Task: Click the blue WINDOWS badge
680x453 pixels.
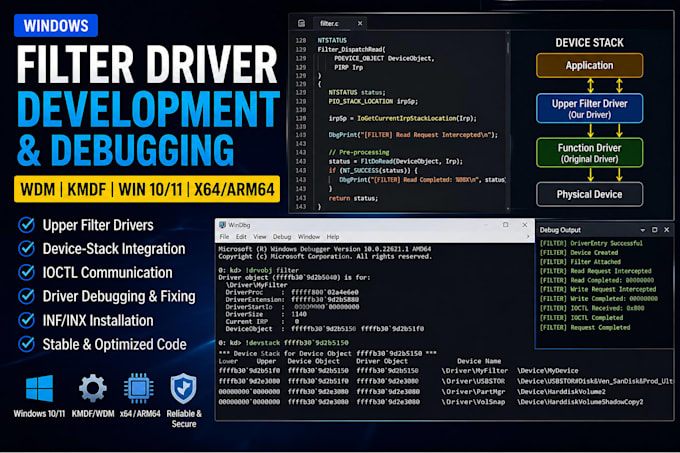Action: (x=56, y=26)
